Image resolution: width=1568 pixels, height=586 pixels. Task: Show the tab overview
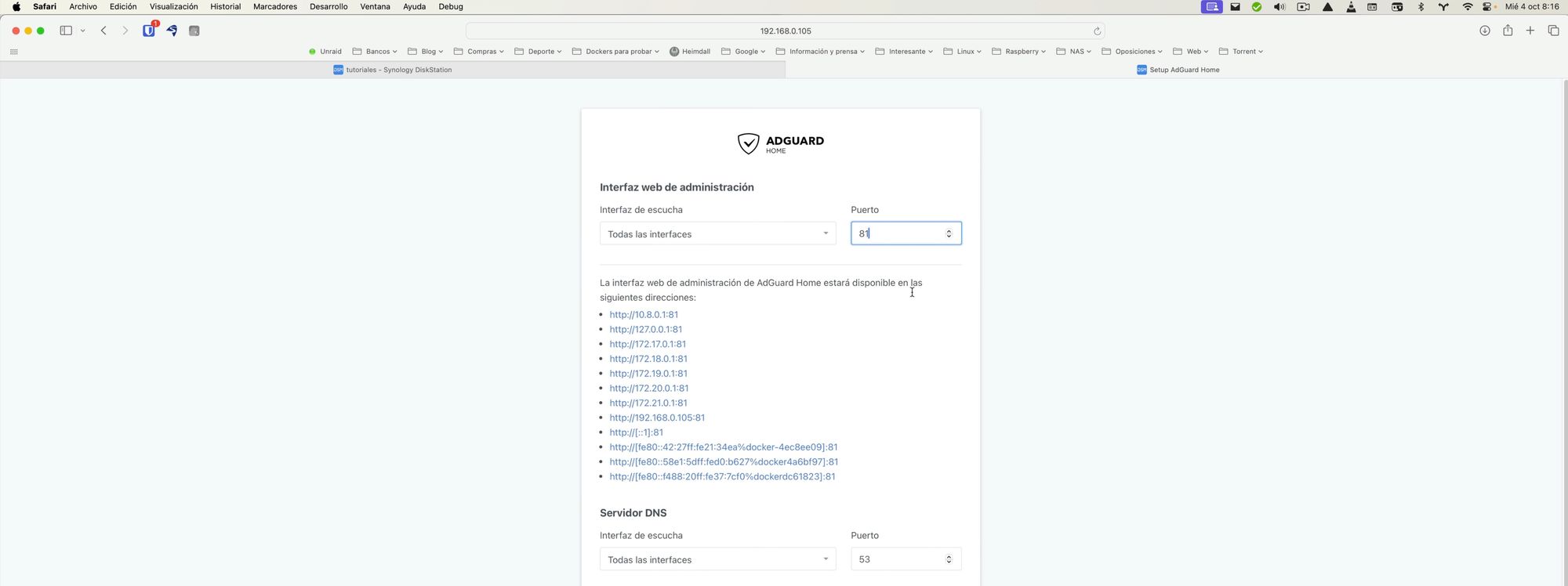click(x=1553, y=31)
